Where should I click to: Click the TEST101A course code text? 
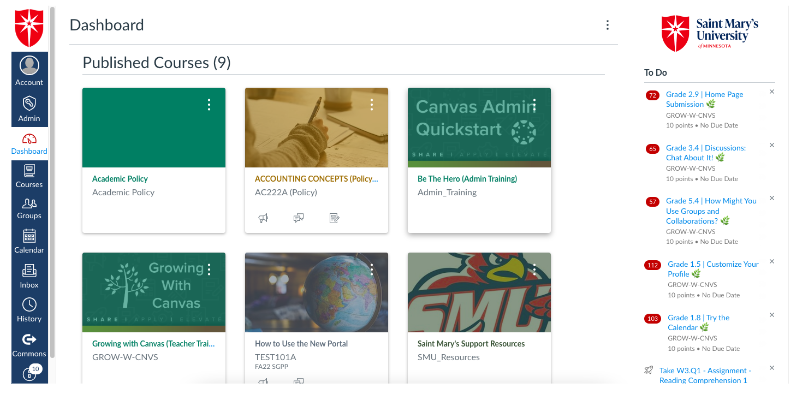275,357
